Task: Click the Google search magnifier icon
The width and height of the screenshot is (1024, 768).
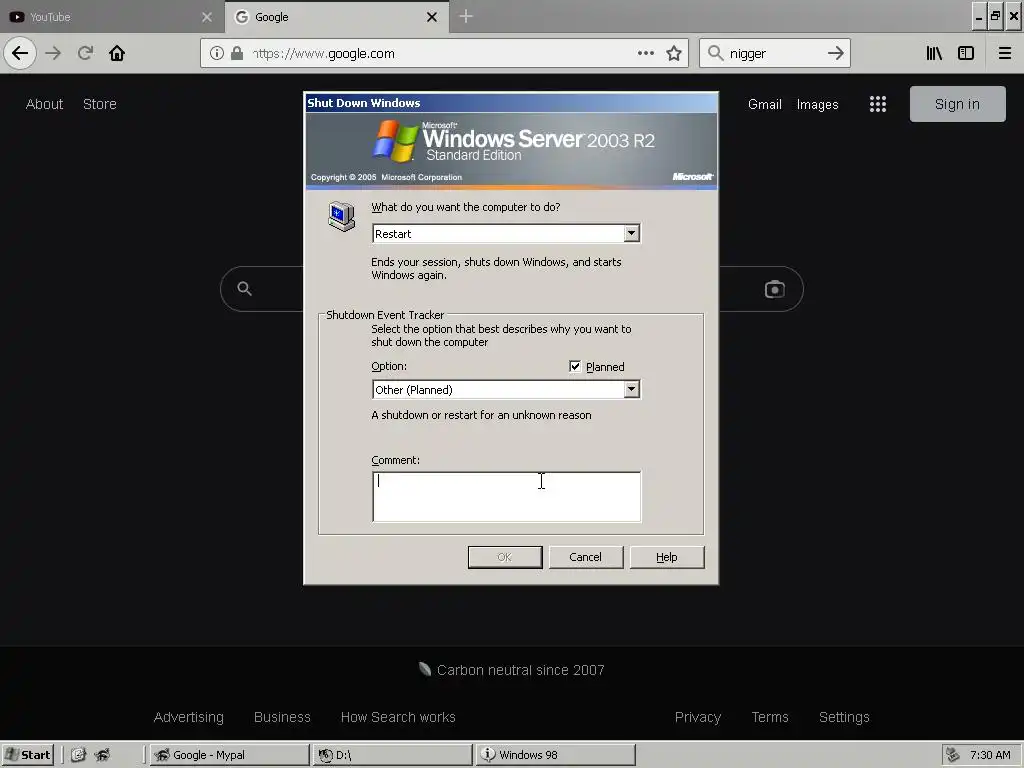Action: (x=244, y=289)
